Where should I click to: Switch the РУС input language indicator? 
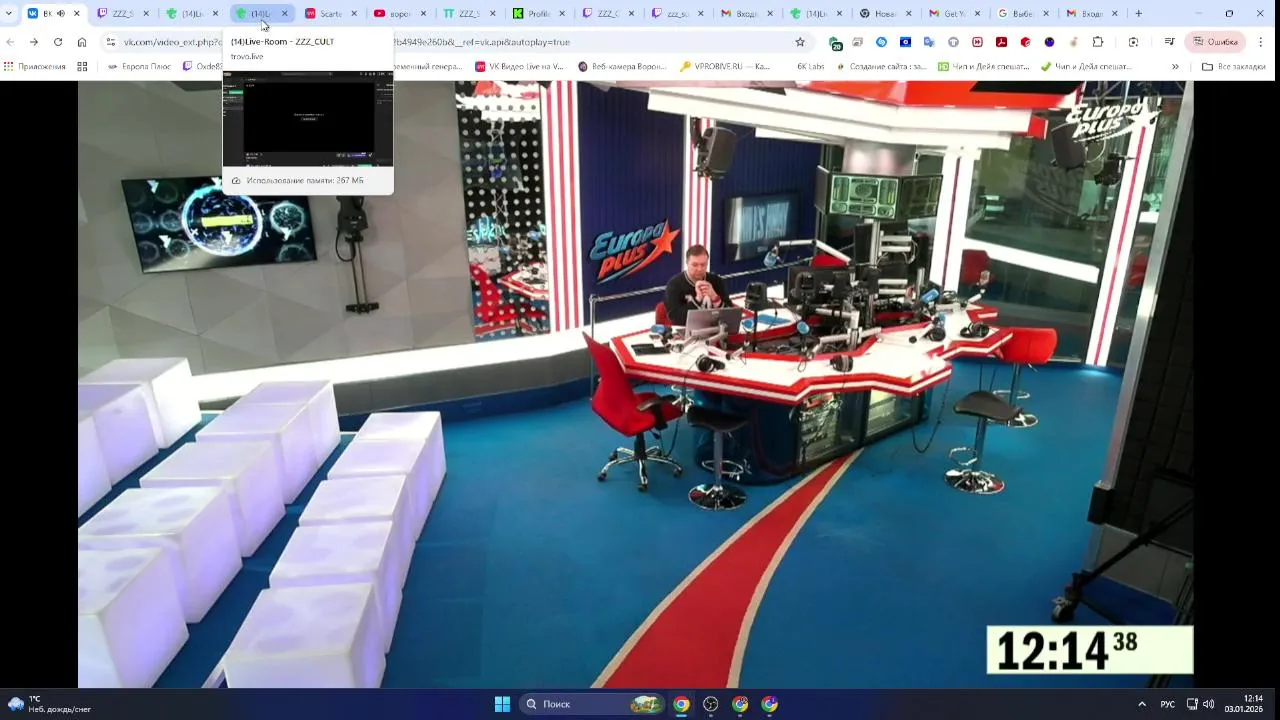1167,704
